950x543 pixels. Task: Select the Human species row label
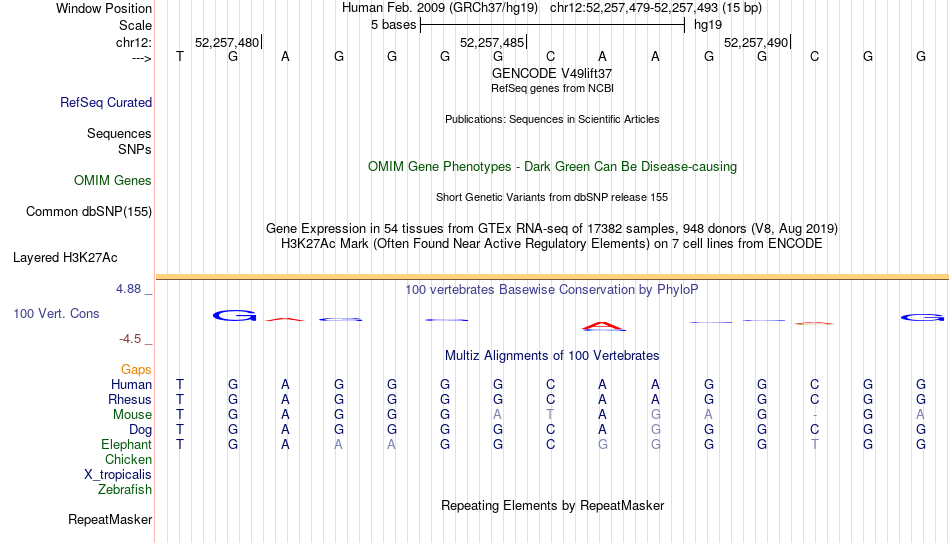[131, 385]
